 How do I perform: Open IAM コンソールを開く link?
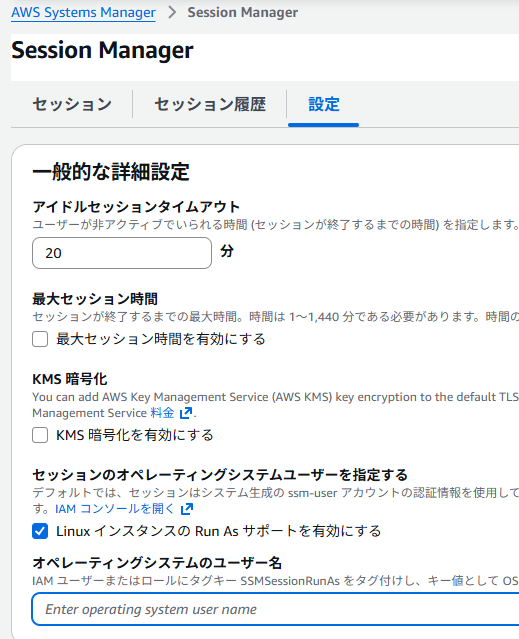coord(115,509)
